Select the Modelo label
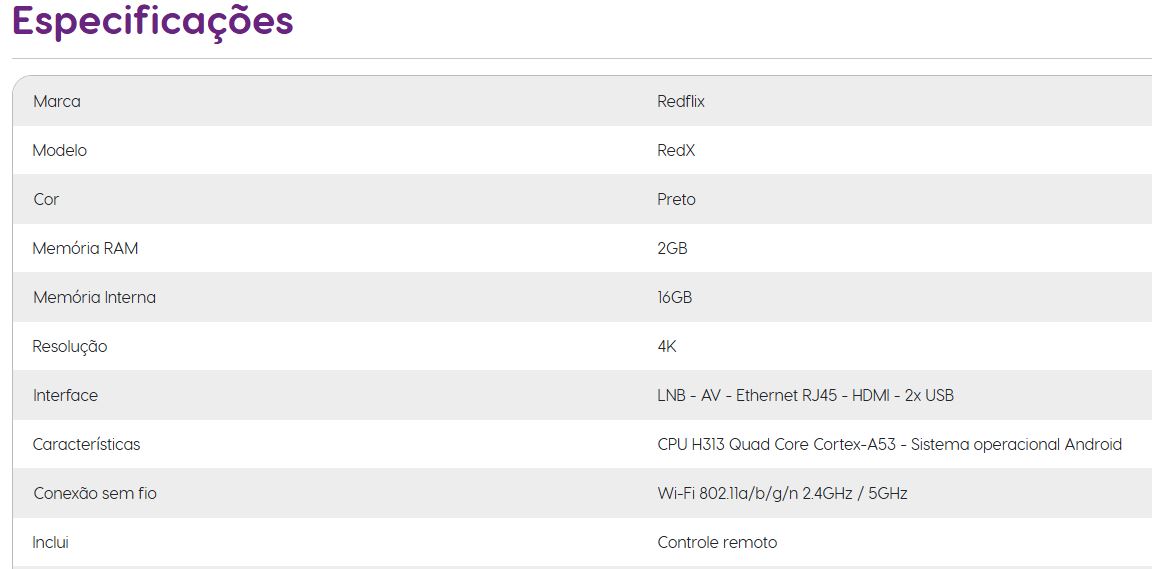Image resolution: width=1152 pixels, height=569 pixels. click(x=60, y=150)
